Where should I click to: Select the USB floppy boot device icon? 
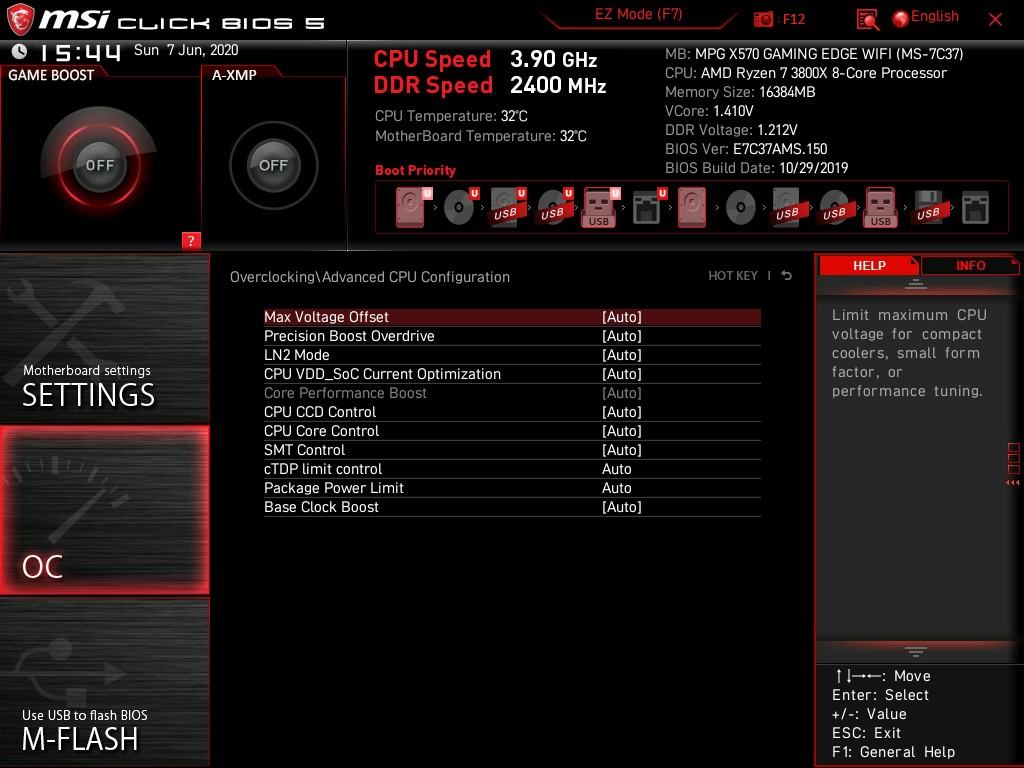929,207
